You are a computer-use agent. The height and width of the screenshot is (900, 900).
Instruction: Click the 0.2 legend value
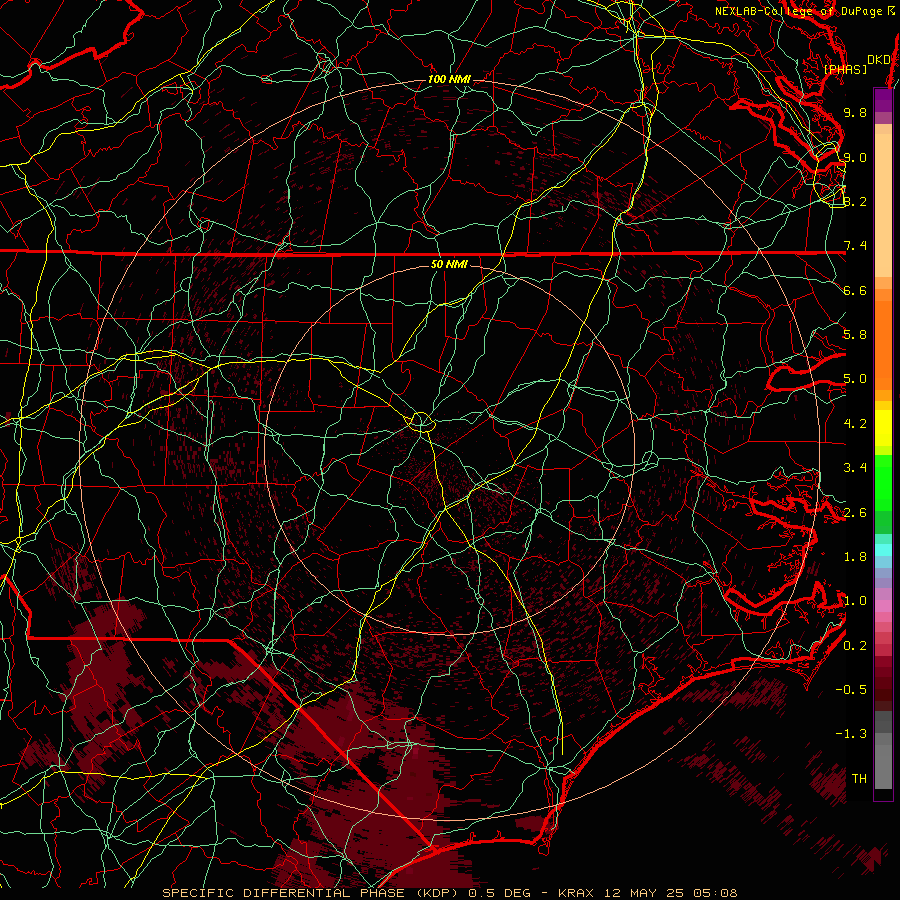(855, 646)
